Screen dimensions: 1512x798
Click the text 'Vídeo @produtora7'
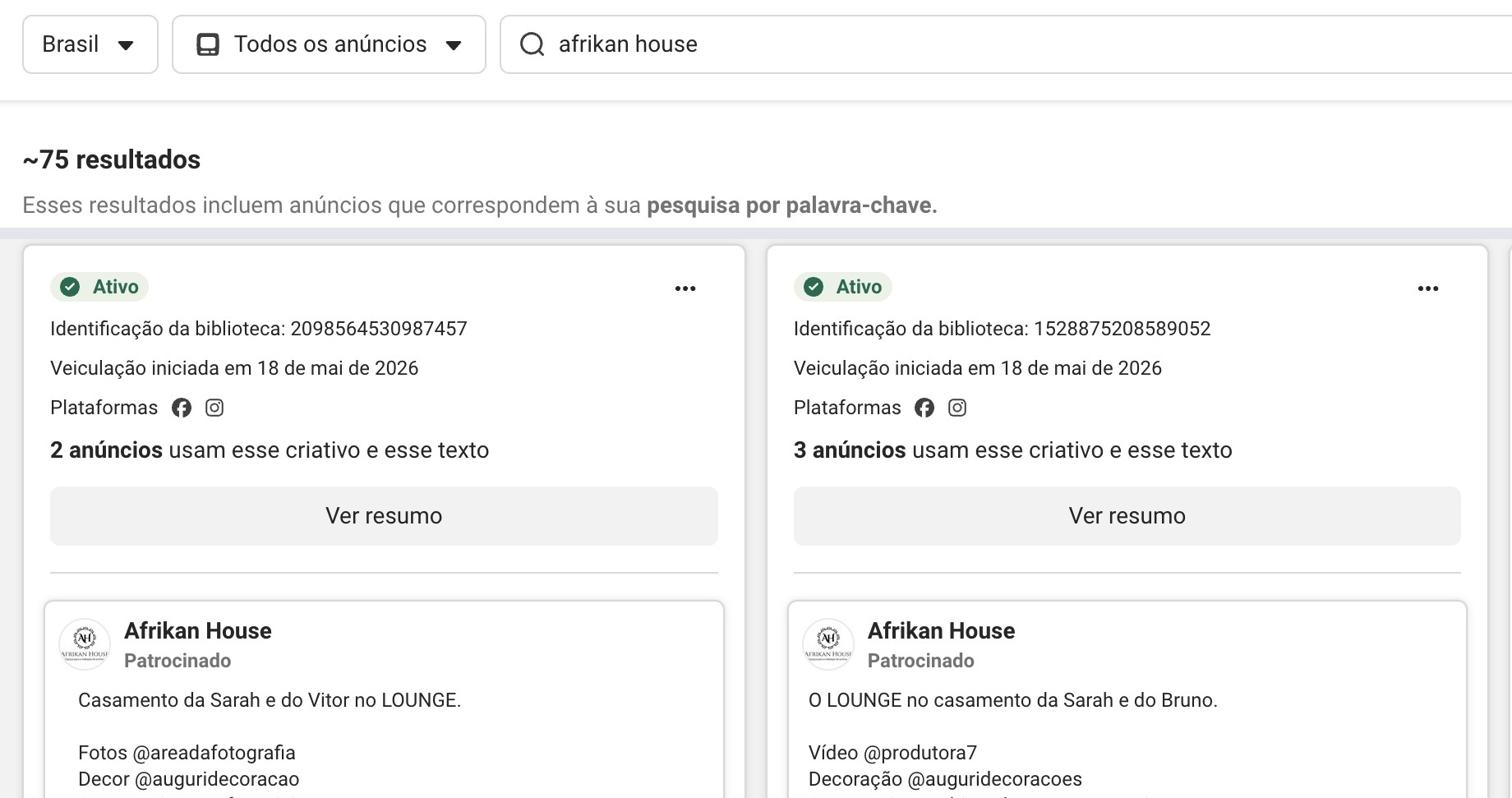893,753
